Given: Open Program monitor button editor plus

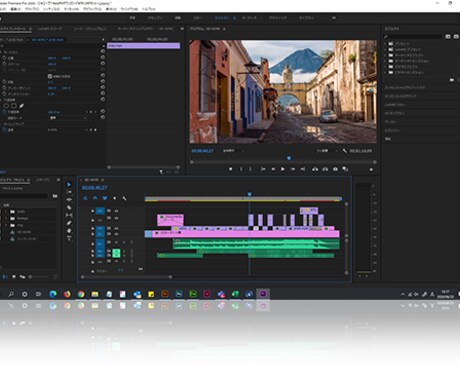Looking at the screenshot, I should (x=371, y=169).
